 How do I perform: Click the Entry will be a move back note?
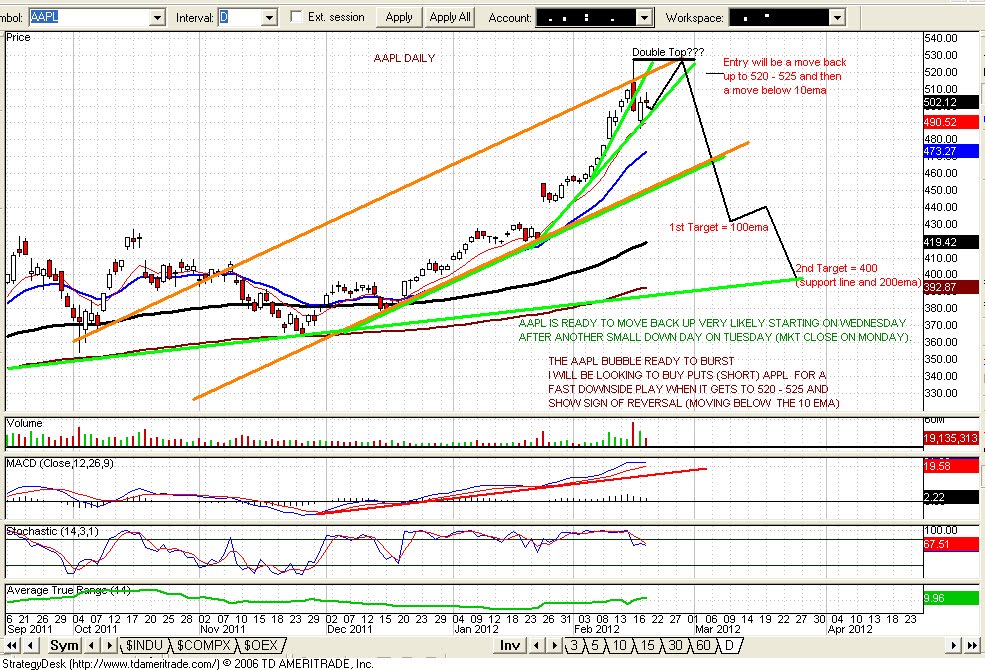tap(785, 76)
